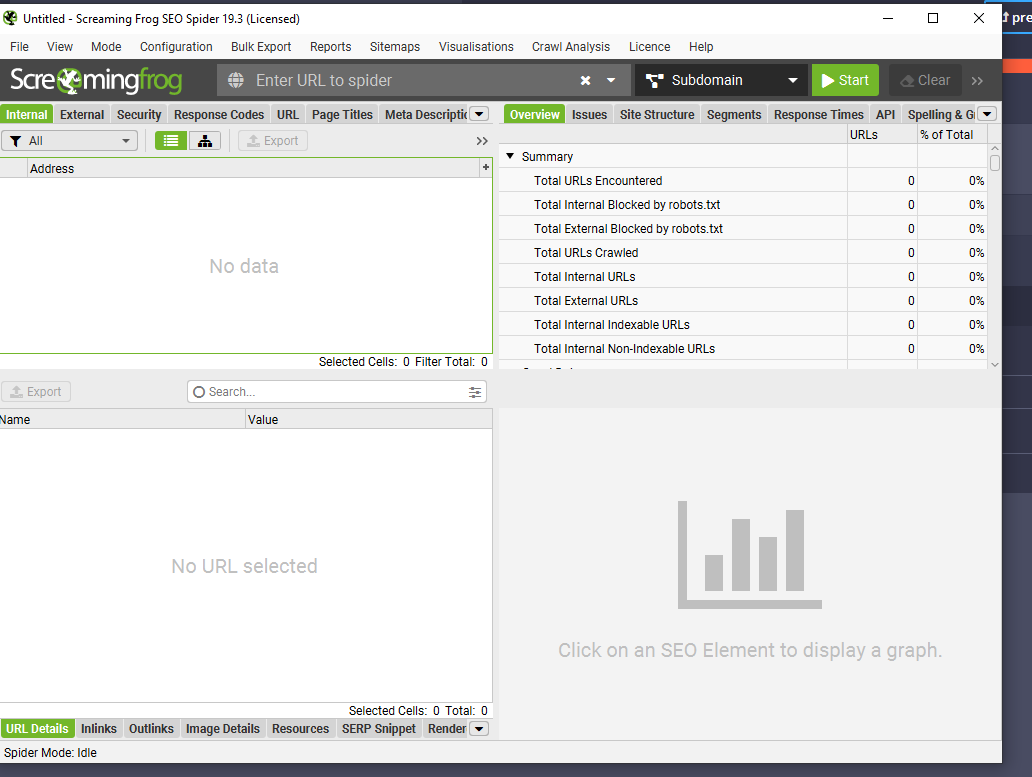Click the URLs column header
The height and width of the screenshot is (777, 1032).
pos(882,135)
